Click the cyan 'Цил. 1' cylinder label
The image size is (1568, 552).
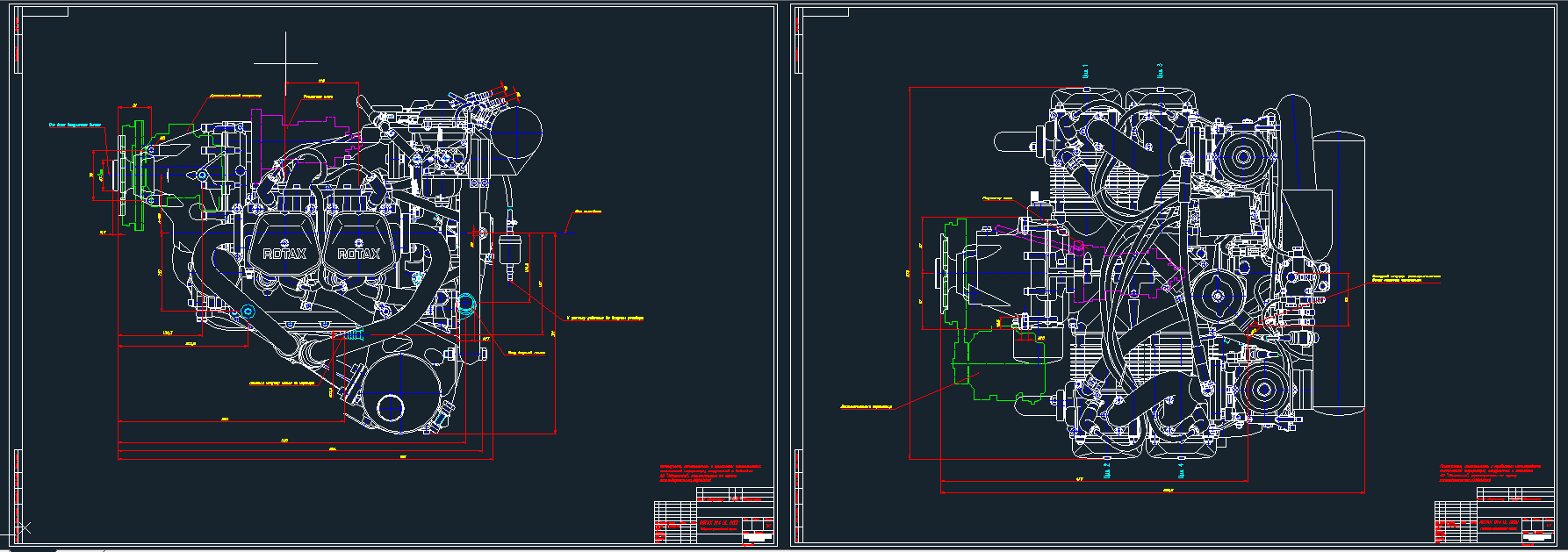pyautogui.click(x=1086, y=72)
